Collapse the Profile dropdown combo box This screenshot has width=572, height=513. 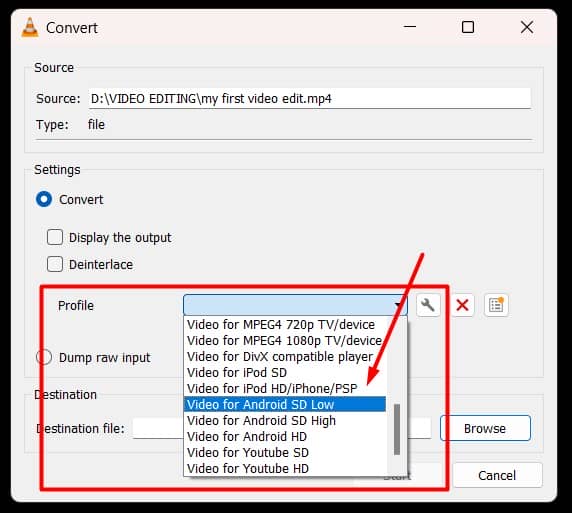(295, 305)
